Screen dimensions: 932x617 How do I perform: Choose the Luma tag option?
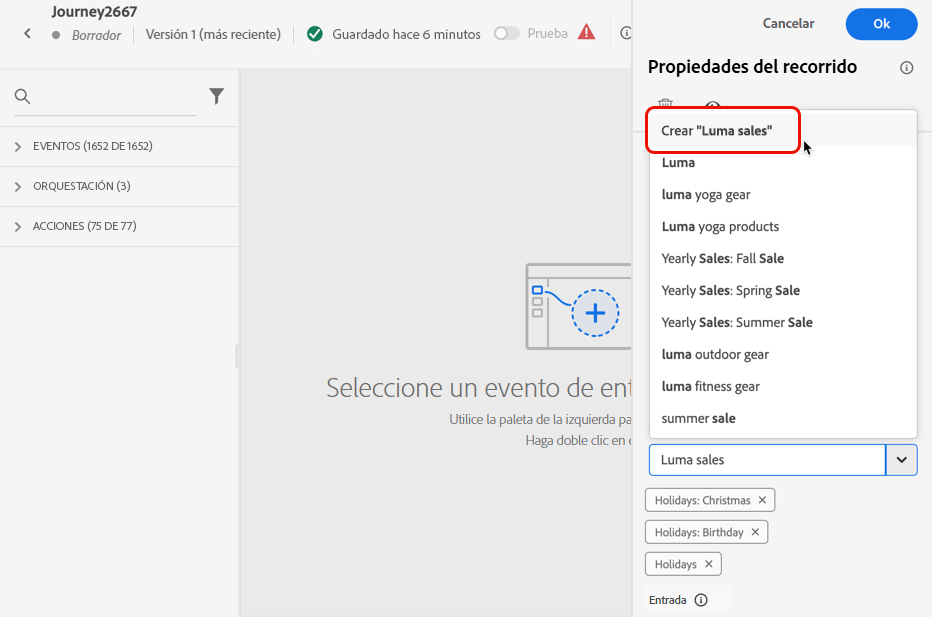point(783,162)
